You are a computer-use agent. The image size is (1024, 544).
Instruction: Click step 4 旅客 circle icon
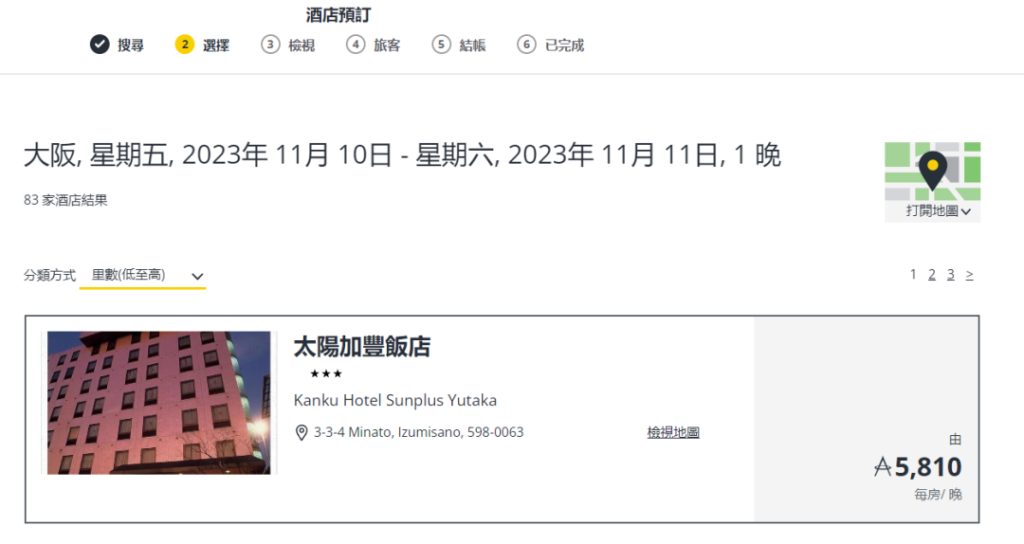pos(355,44)
